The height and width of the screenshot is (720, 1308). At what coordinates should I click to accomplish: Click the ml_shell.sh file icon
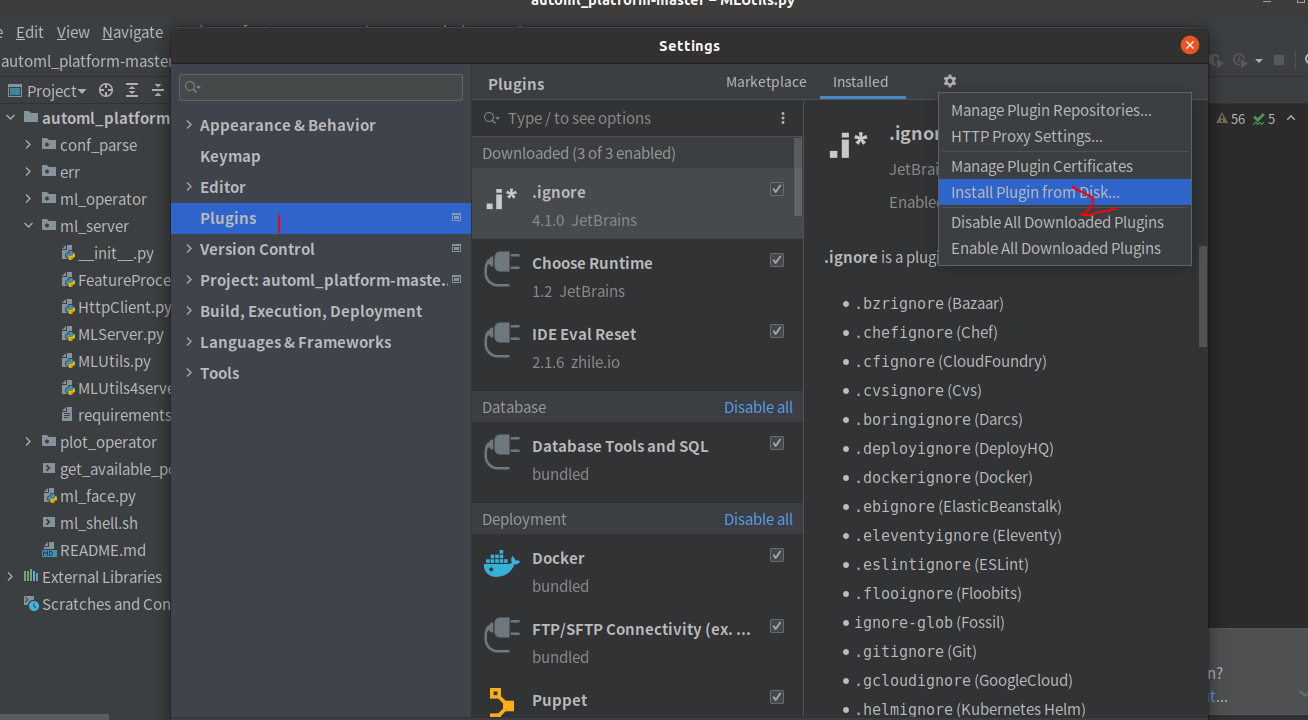point(50,523)
